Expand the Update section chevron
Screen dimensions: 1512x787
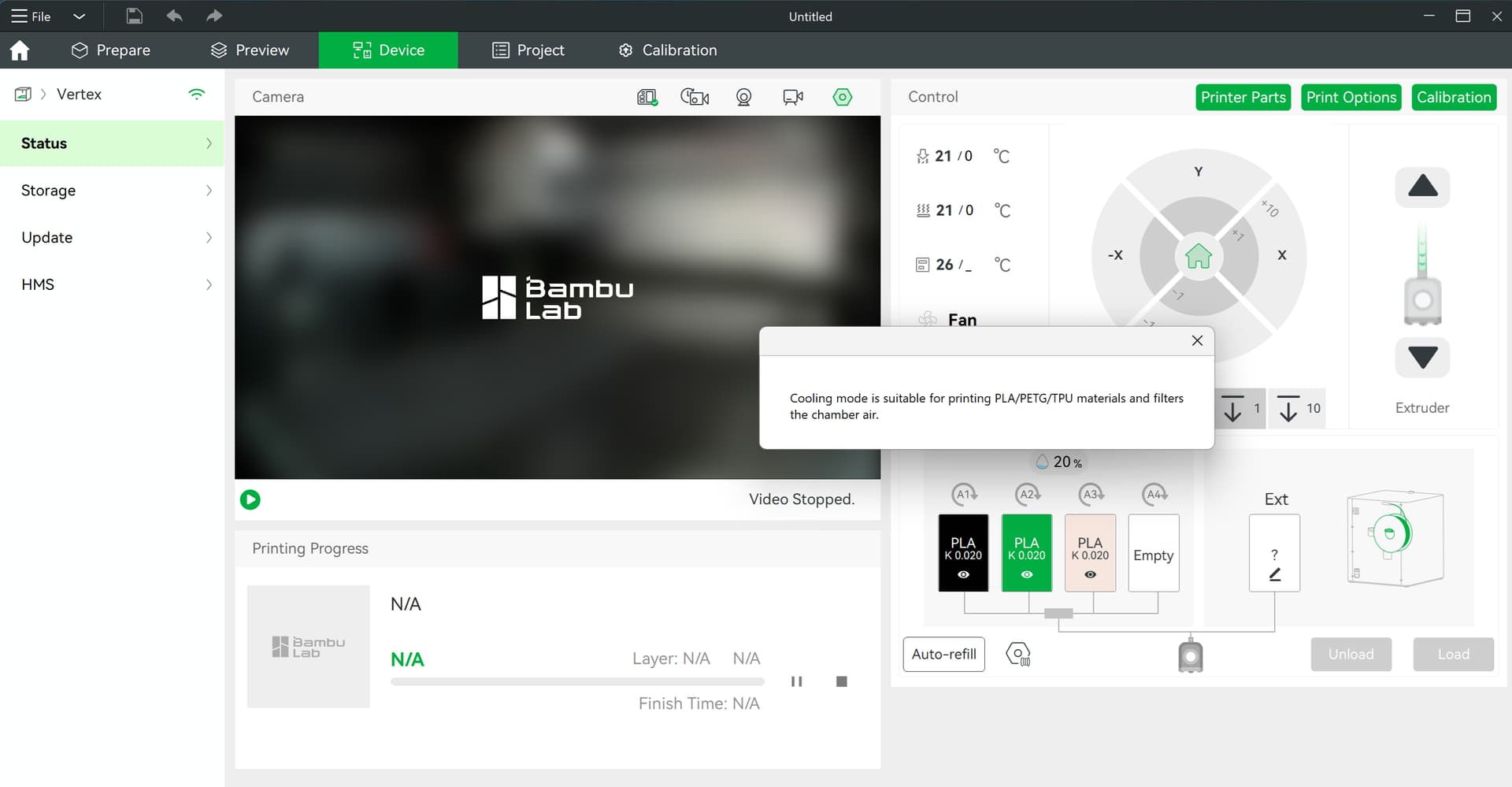(x=209, y=238)
